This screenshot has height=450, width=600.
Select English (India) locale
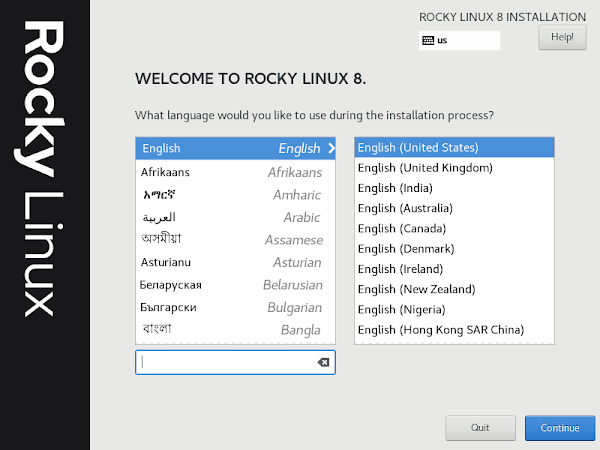[x=454, y=188]
